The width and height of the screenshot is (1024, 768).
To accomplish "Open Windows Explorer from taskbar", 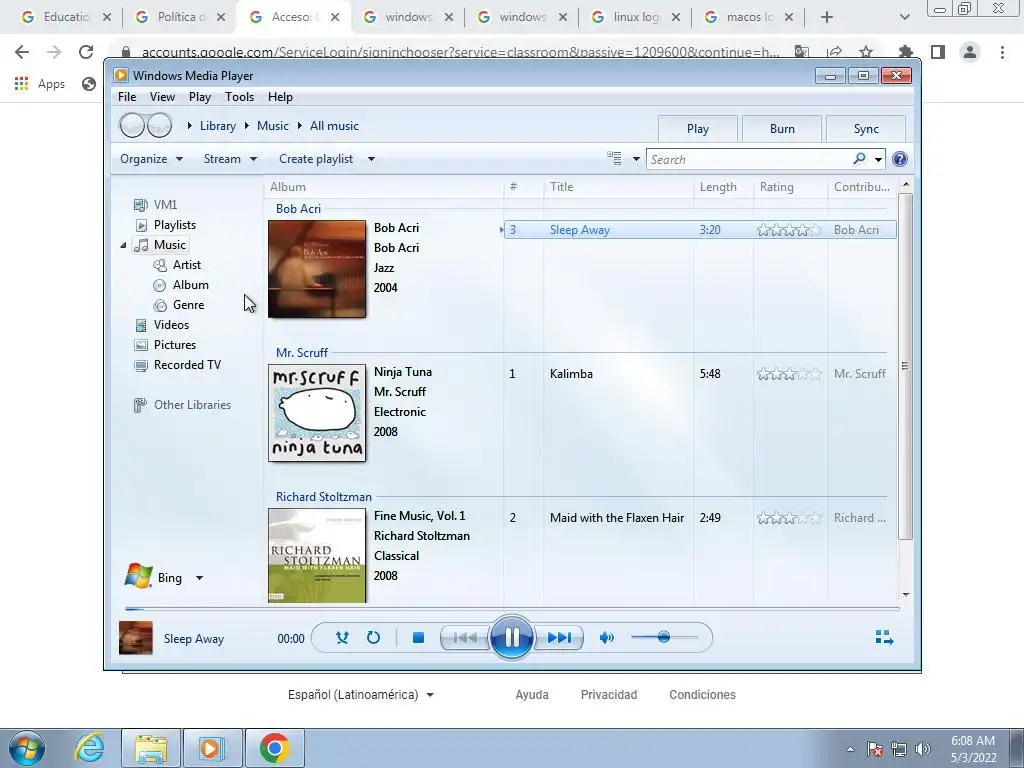I will [x=151, y=748].
